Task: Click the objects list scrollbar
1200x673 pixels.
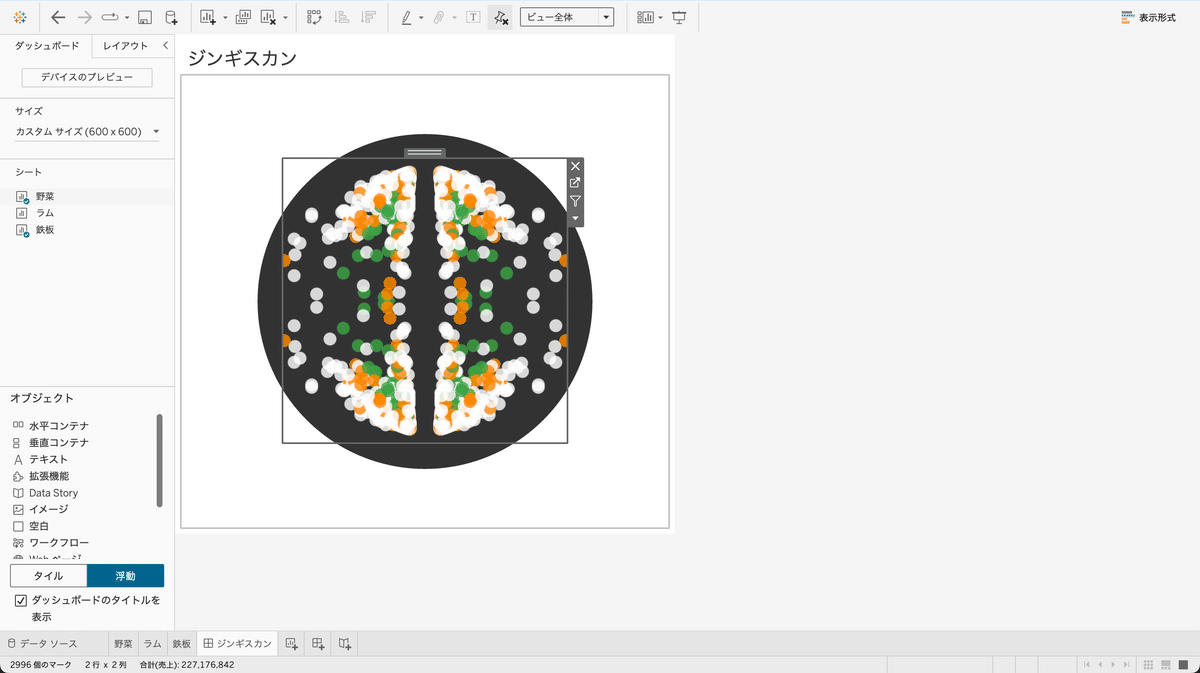Action: point(160,460)
